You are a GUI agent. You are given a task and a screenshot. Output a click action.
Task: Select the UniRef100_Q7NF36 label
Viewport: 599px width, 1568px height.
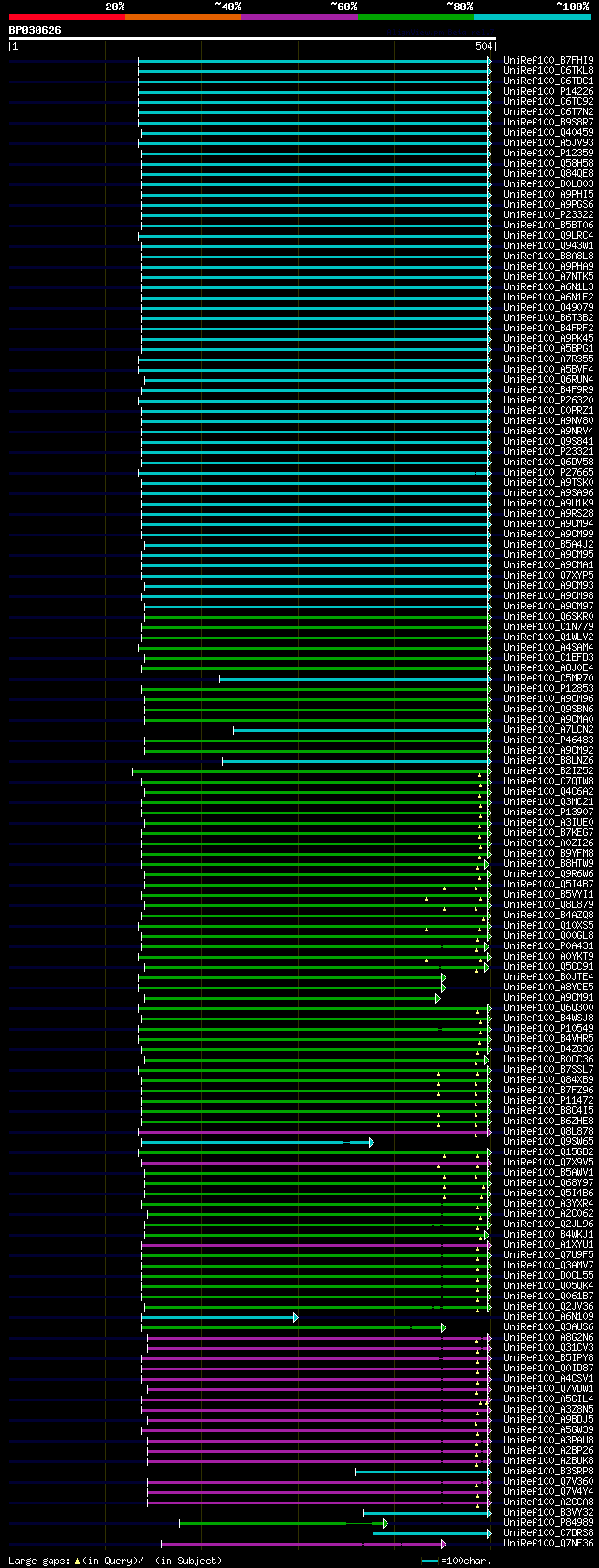click(x=548, y=1543)
